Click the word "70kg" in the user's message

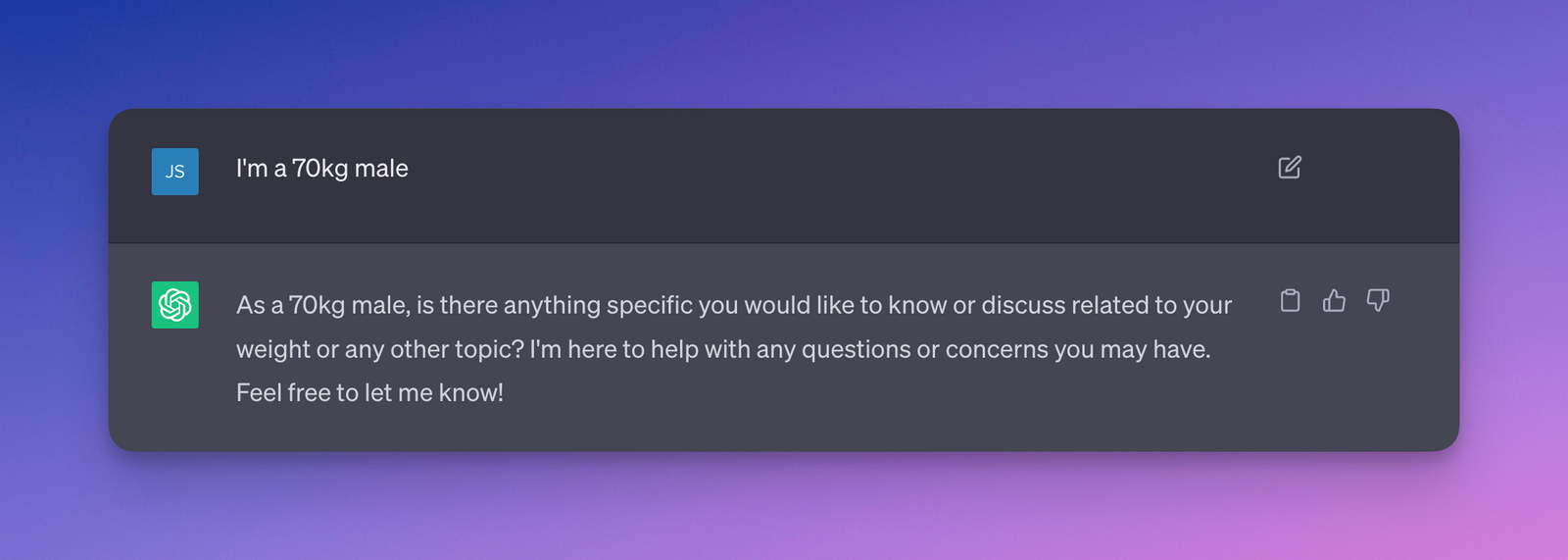[x=319, y=169]
